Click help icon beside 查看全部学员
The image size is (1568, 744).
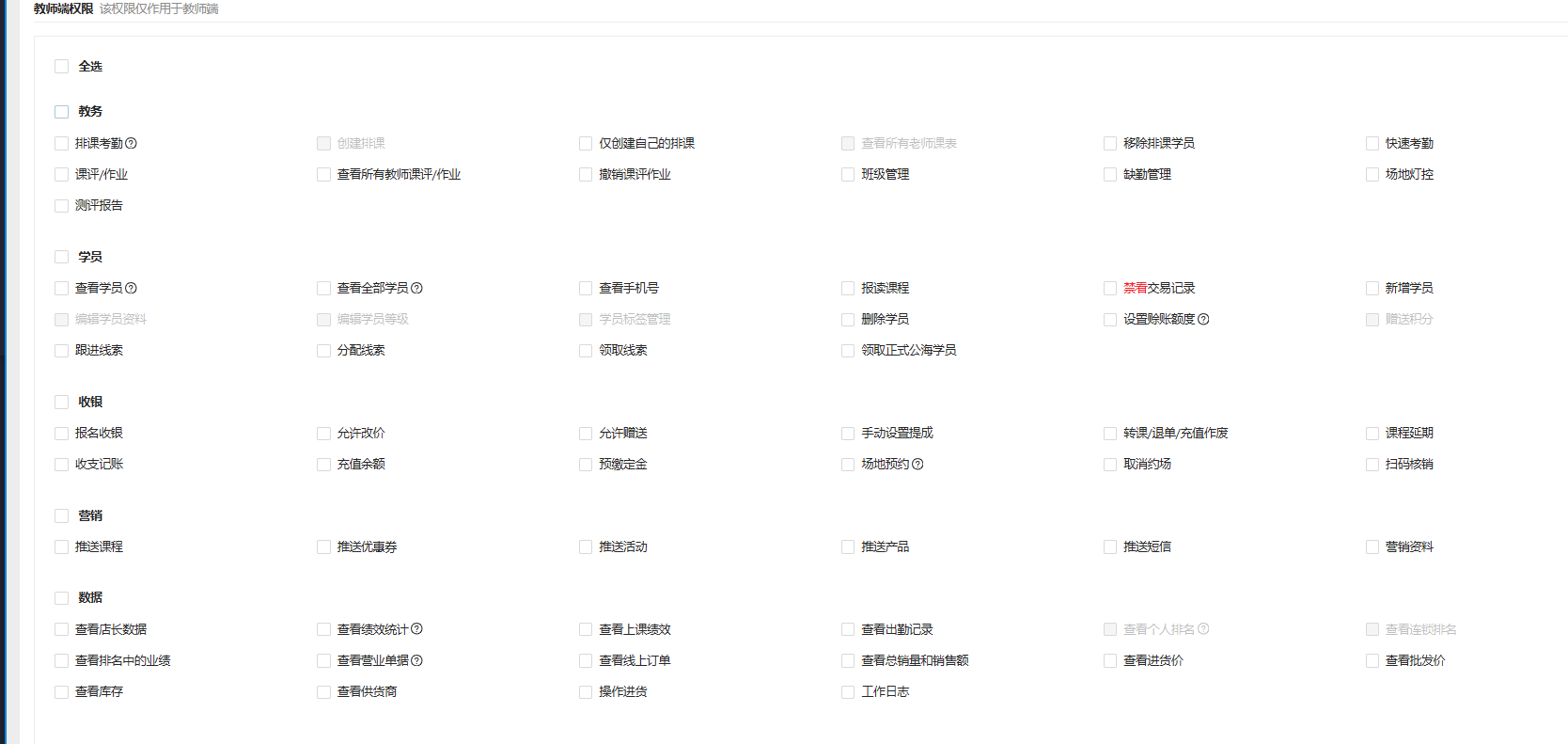(417, 288)
